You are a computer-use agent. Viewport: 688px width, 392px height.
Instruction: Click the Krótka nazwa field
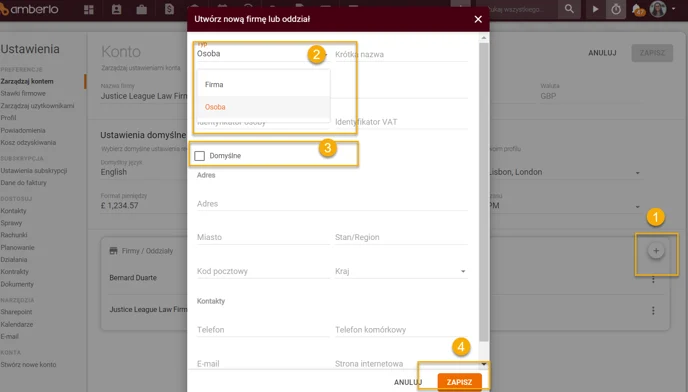click(401, 54)
